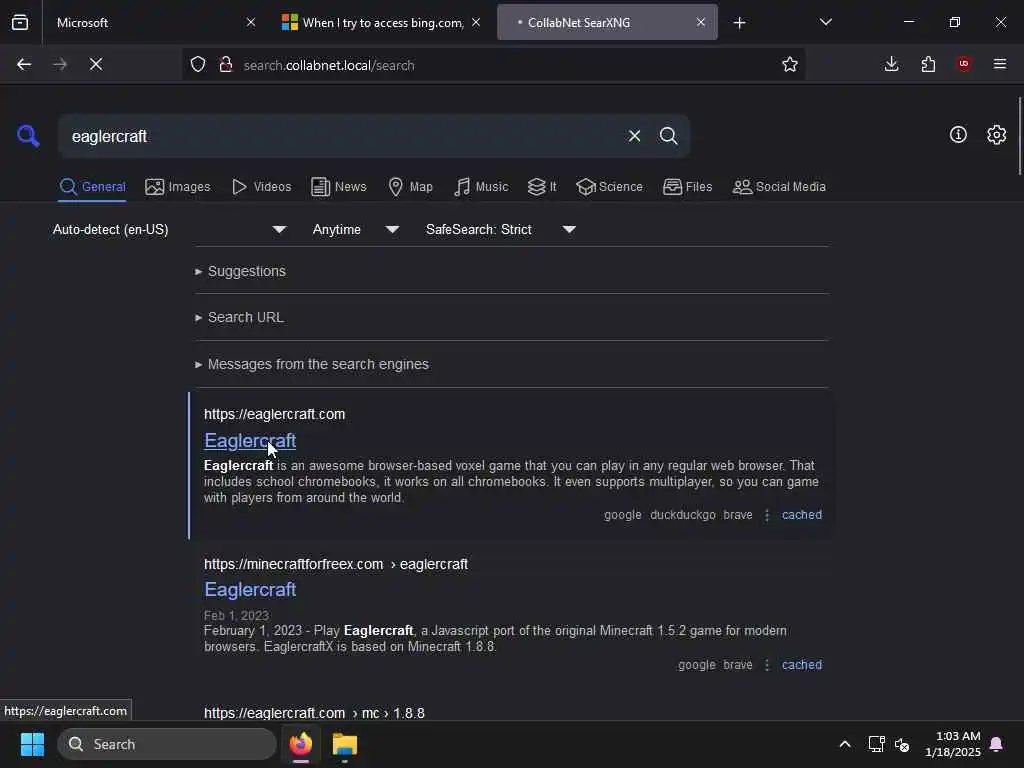Open Firefox downloads panel
The width and height of the screenshot is (1024, 768).
coord(891,64)
